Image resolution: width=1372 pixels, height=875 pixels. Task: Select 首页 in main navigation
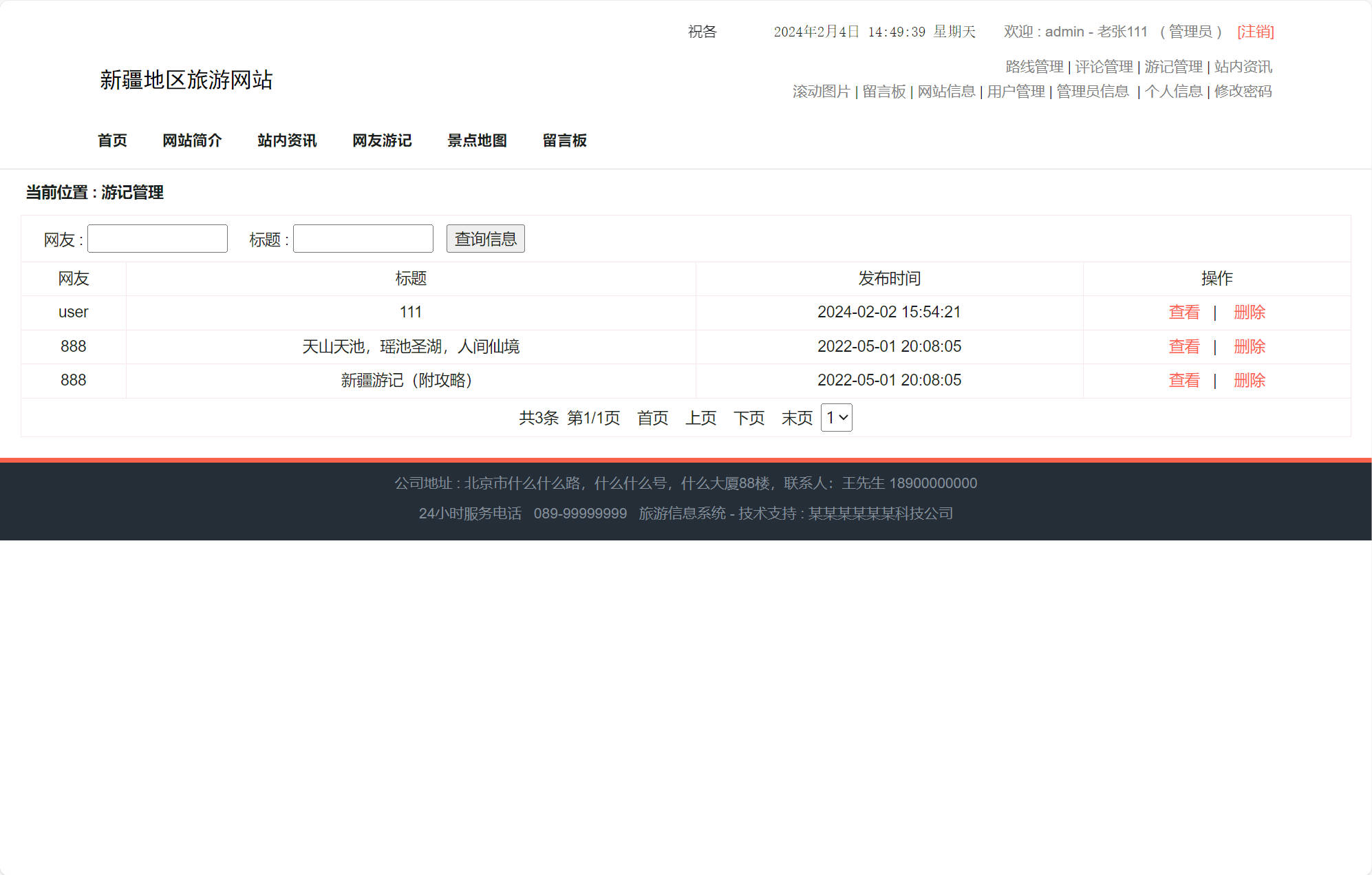112,140
